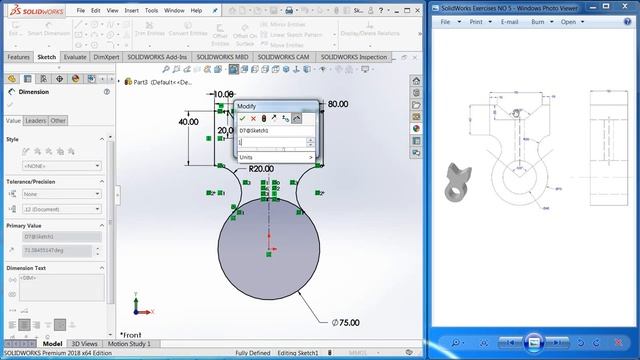Click the Zoom to Fit magnifier in view toolbar
This screenshot has height=360, width=640.
(166, 69)
